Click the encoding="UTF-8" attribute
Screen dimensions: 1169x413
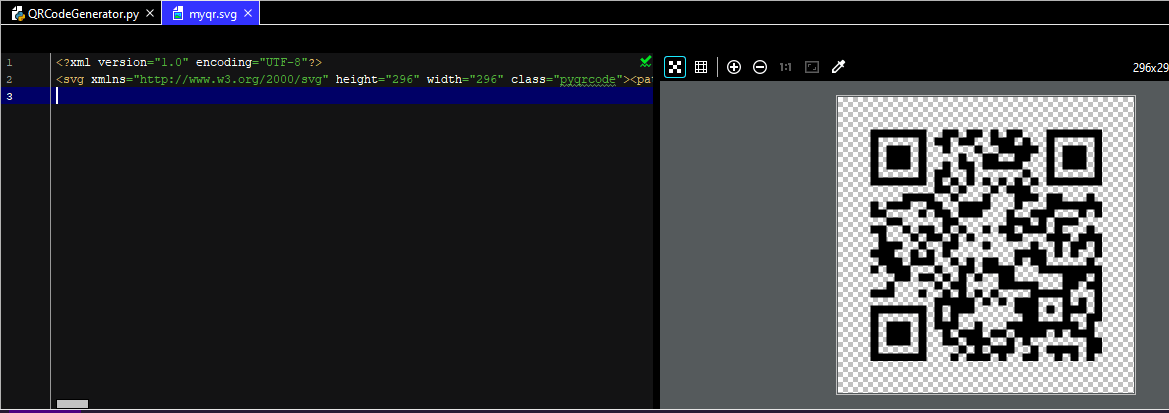(252, 63)
